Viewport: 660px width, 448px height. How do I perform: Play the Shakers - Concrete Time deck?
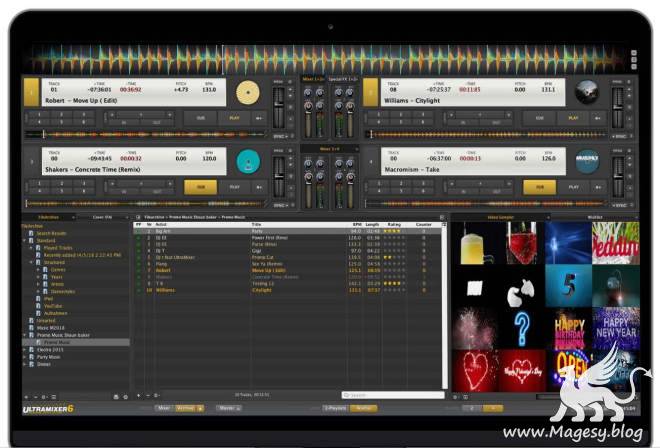234,187
